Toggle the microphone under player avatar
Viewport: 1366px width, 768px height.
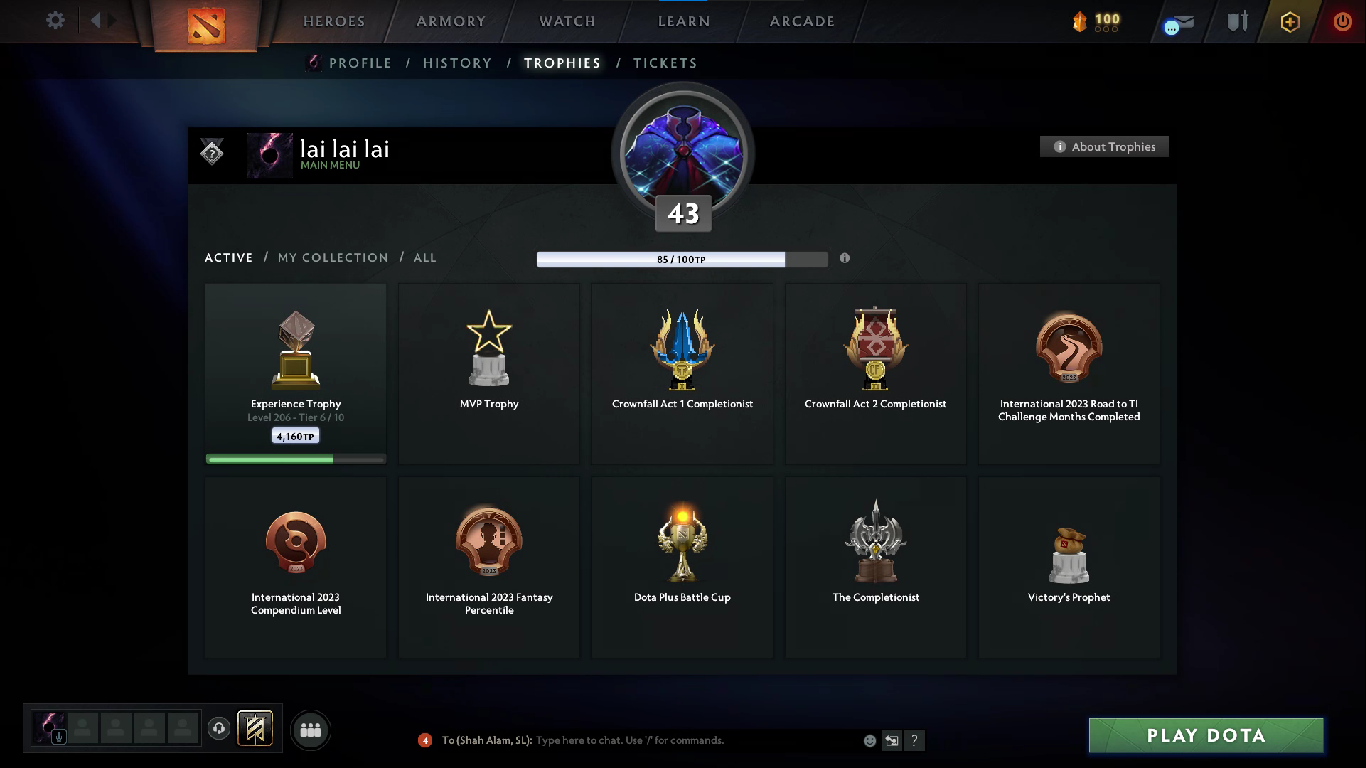tap(60, 737)
